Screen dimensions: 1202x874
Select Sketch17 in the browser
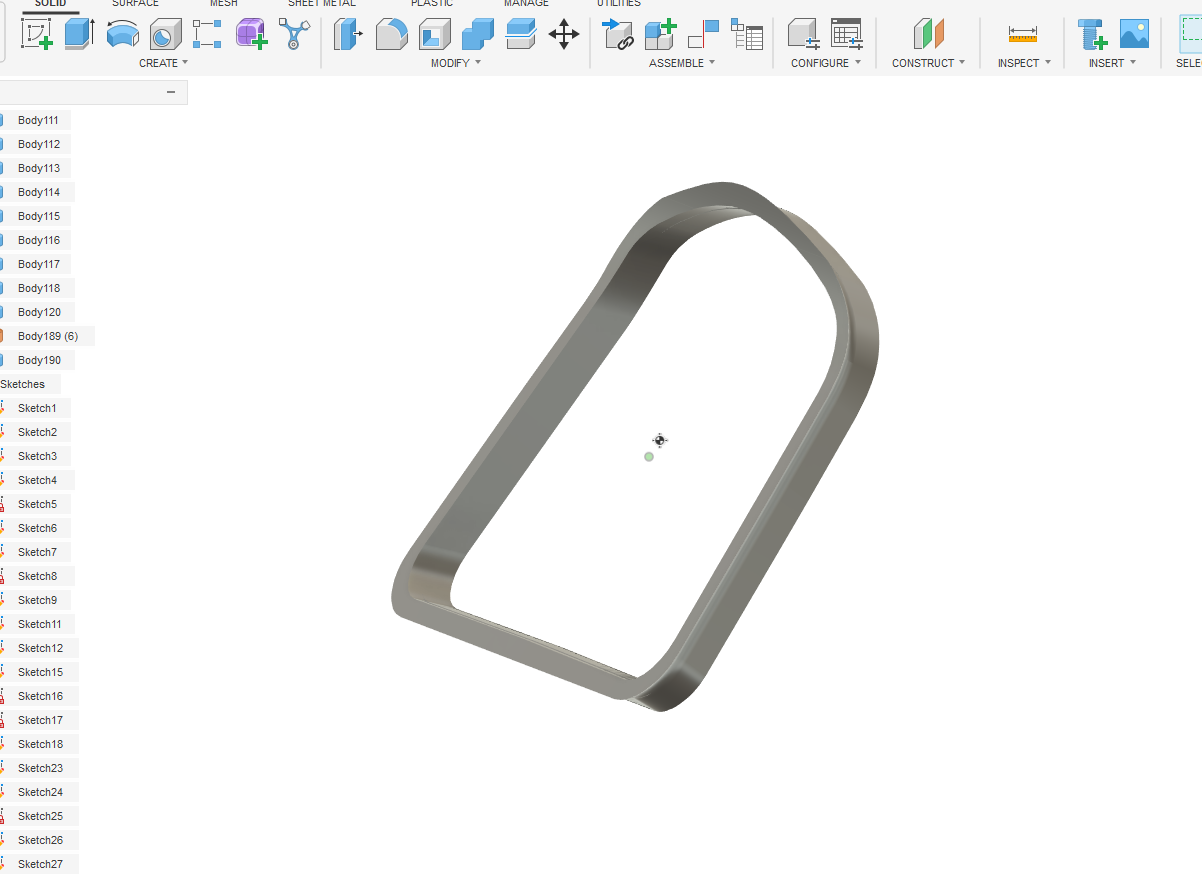pyautogui.click(x=40, y=720)
